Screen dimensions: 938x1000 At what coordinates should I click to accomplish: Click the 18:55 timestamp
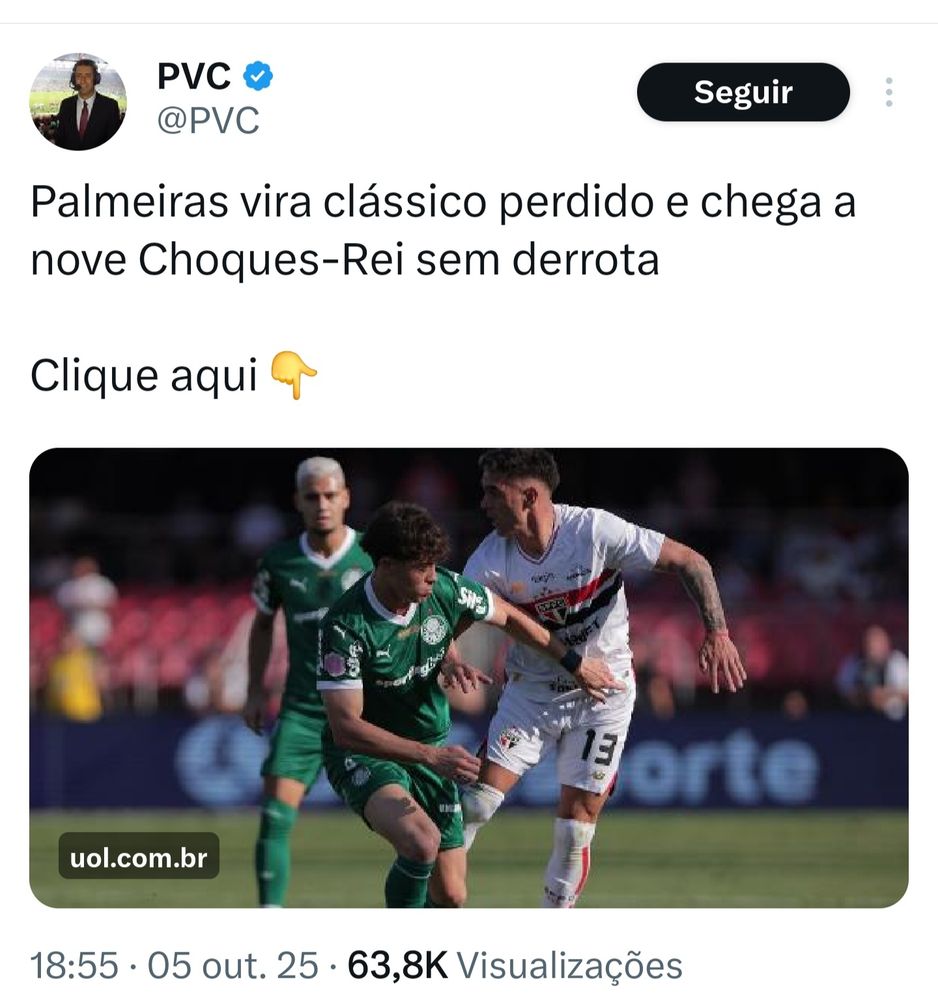pos(75,965)
